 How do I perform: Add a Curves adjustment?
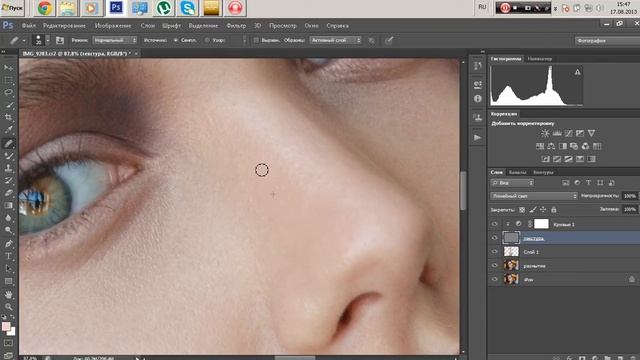pos(568,133)
